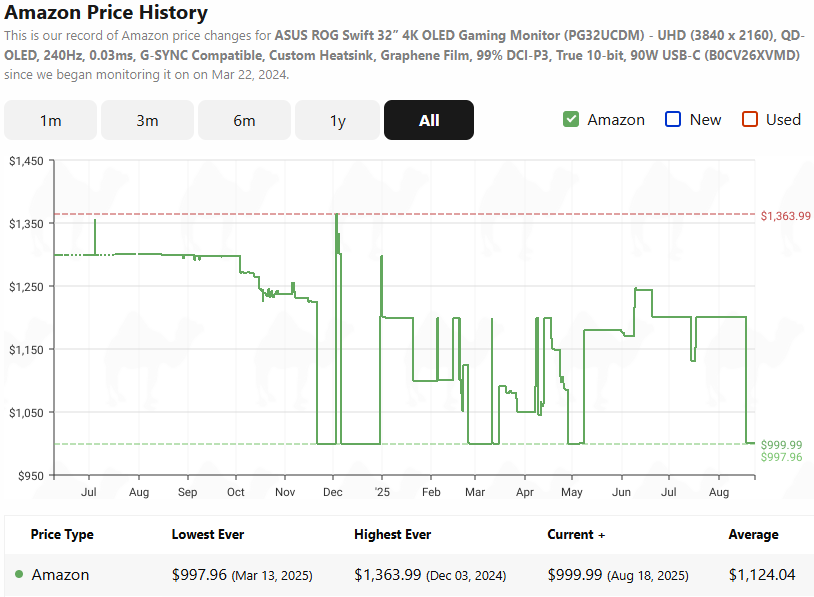Select the 1y time range tab

pos(337,120)
